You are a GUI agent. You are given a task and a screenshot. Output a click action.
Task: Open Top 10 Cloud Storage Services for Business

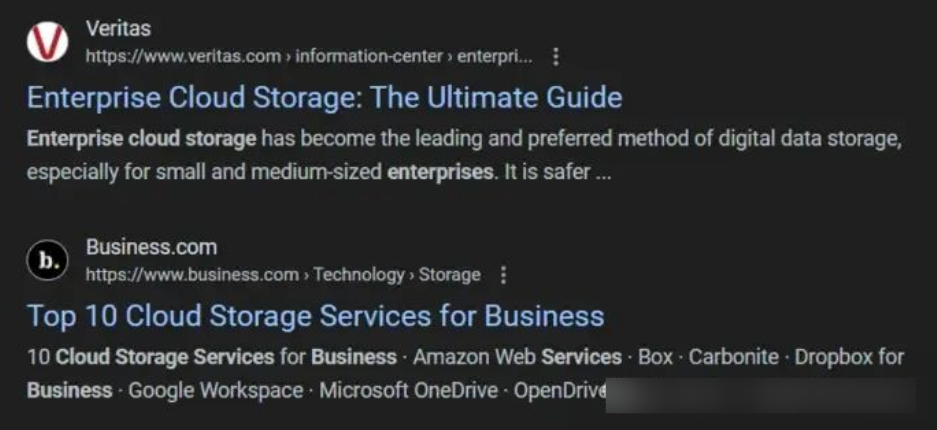tap(316, 316)
